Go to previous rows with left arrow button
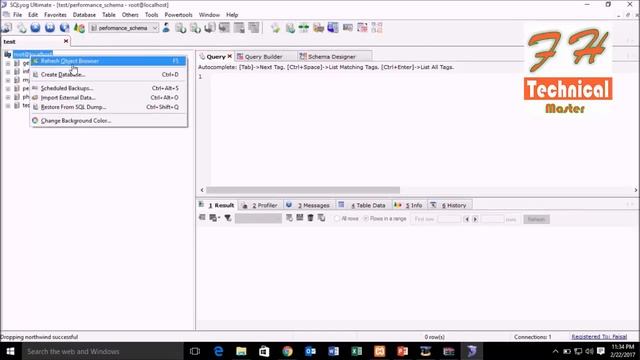 pyautogui.click(x=467, y=219)
